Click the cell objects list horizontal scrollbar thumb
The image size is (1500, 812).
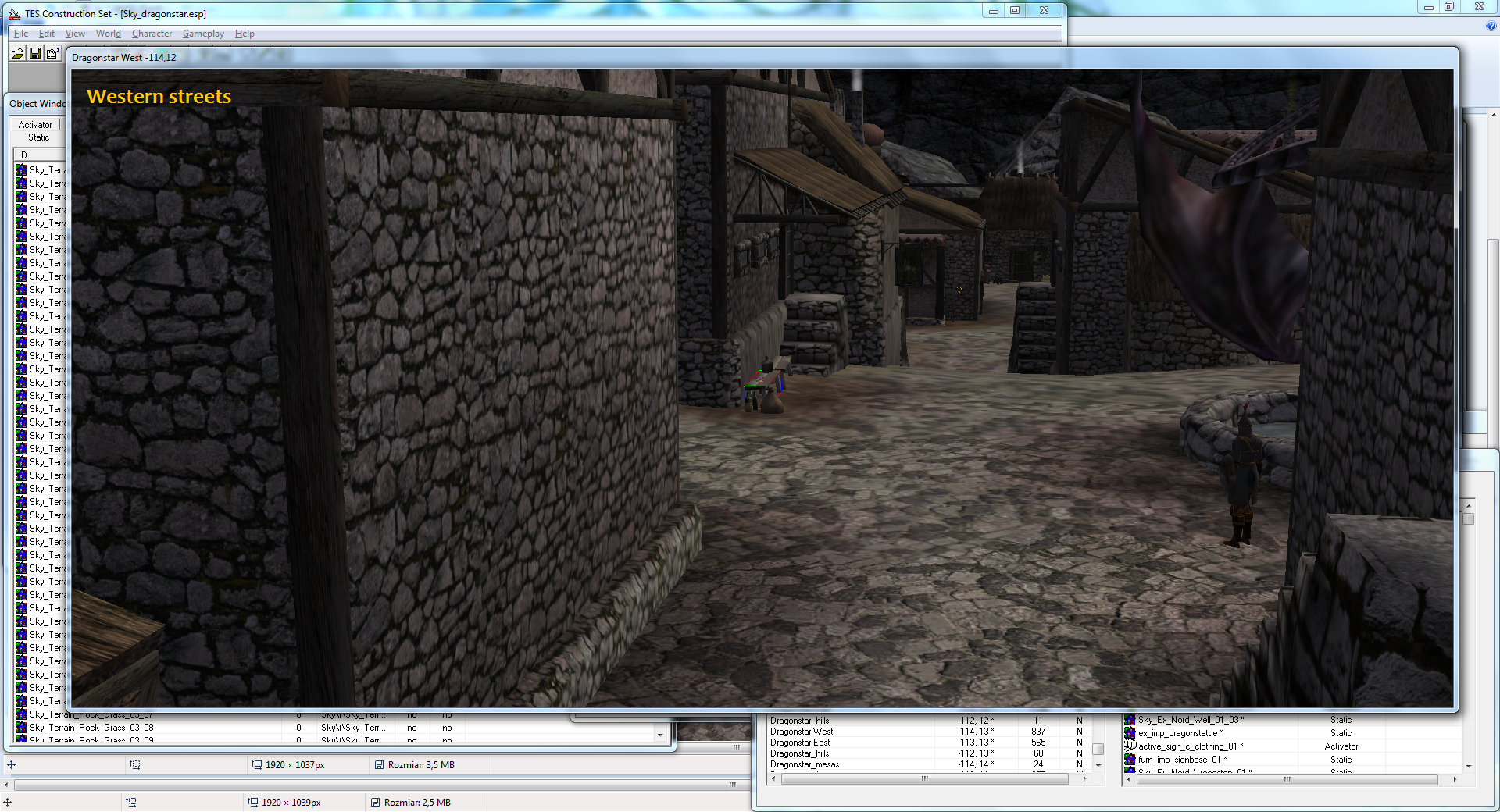(x=1287, y=779)
